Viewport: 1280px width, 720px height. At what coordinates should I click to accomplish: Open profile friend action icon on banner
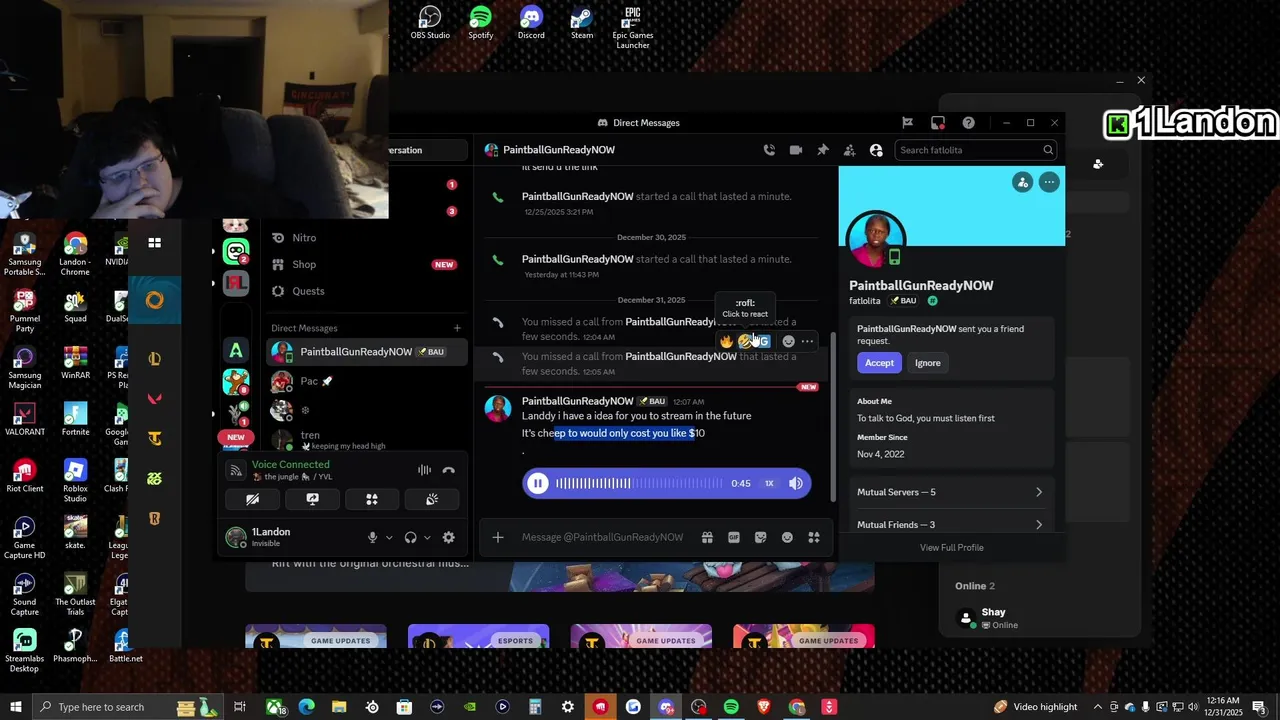(x=1022, y=182)
